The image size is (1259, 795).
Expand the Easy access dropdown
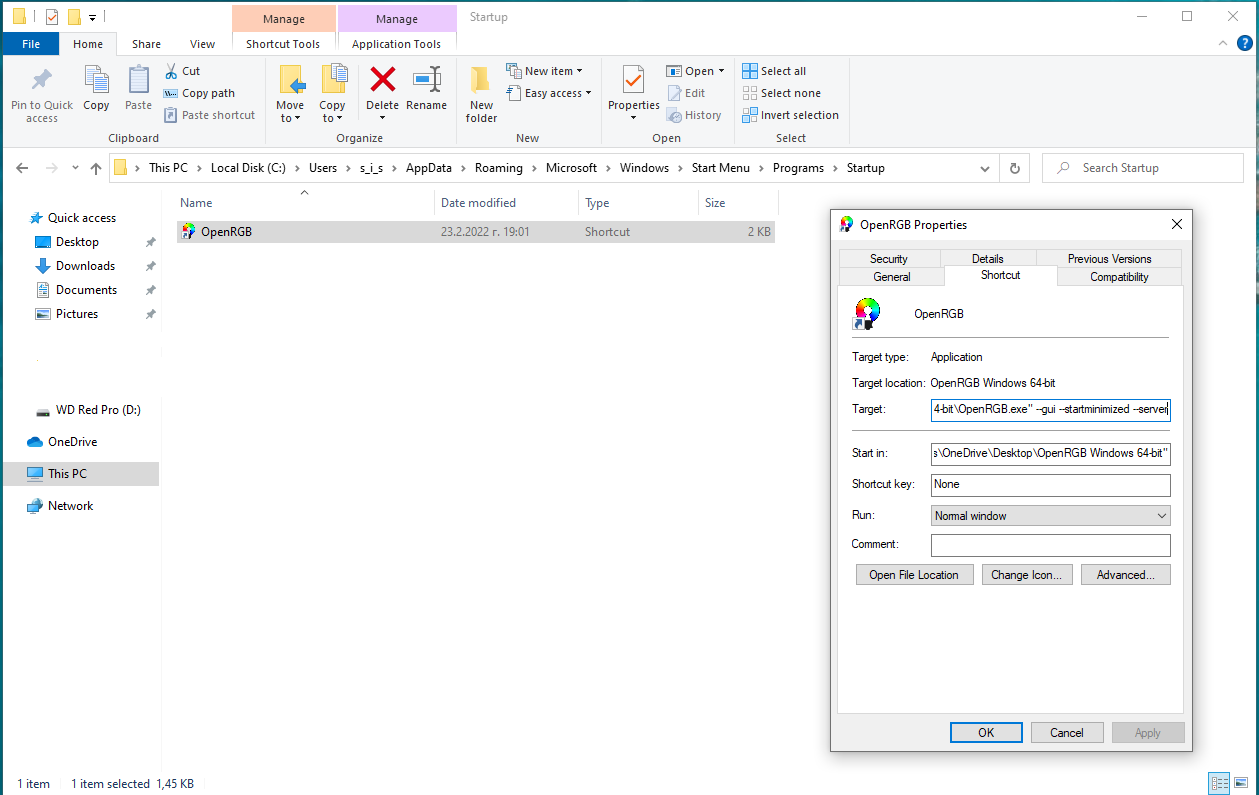pos(549,93)
